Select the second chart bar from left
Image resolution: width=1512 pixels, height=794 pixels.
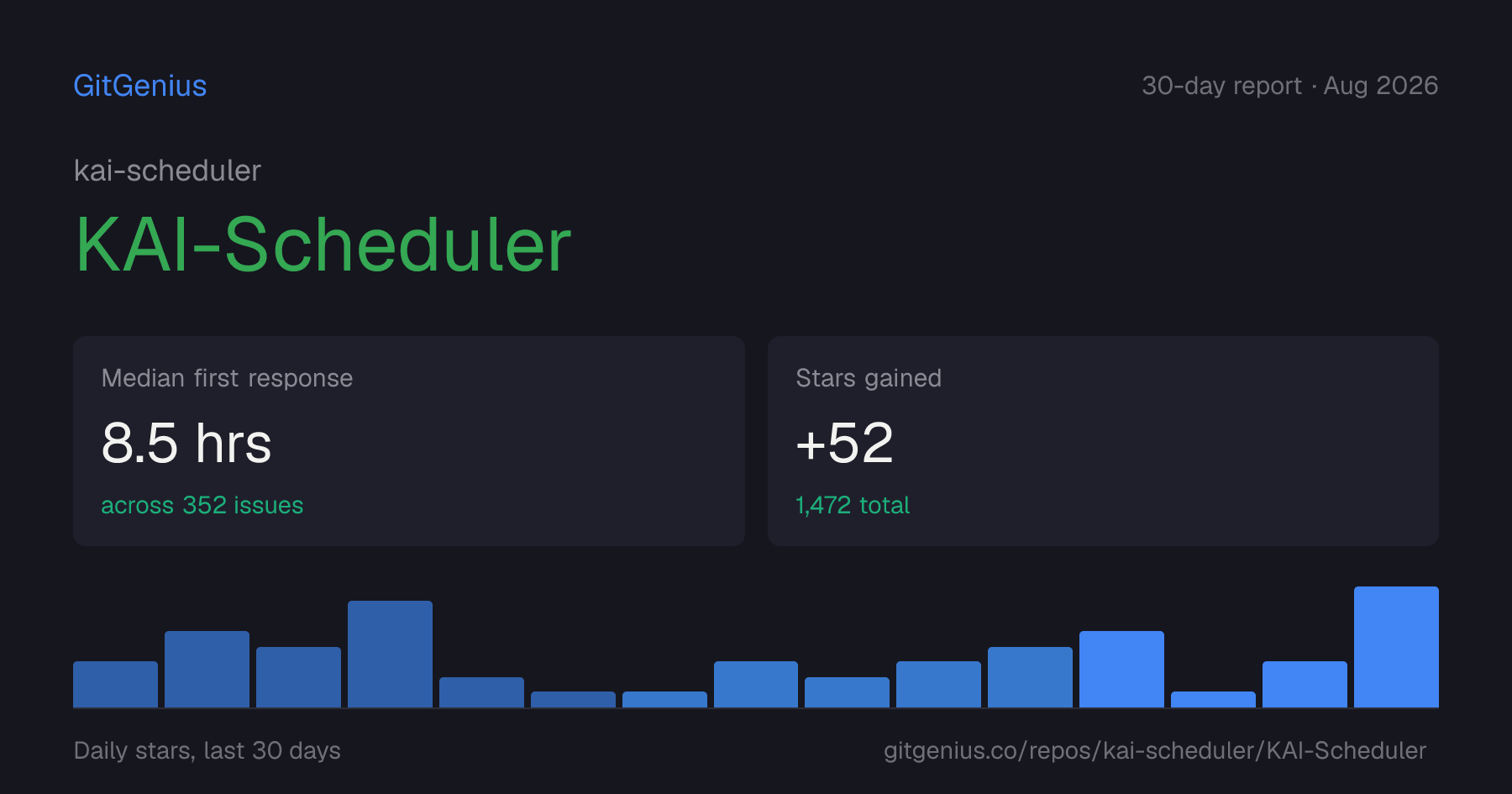pos(207,669)
